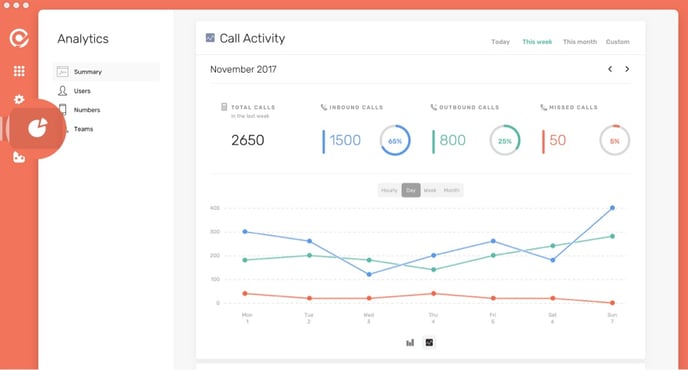688x370 pixels.
Task: Switch chart granularity to Month
Action: click(x=452, y=190)
